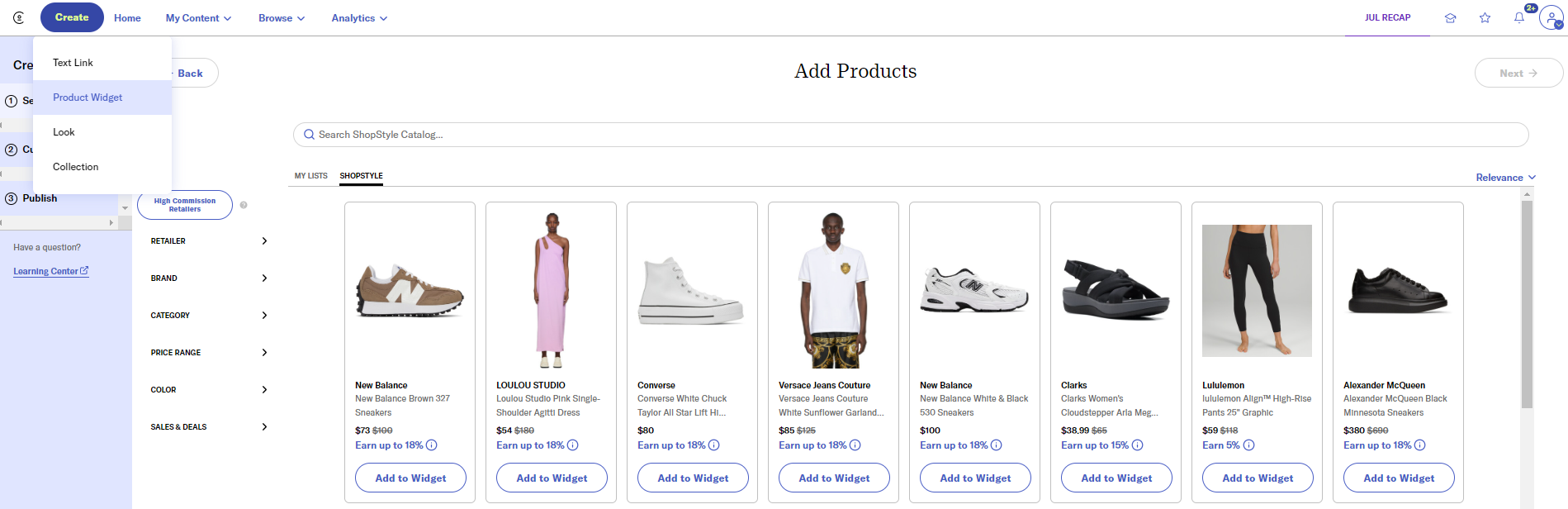Screen dimensions: 1568x509
Task: Open the Analytics menu
Action: click(359, 18)
